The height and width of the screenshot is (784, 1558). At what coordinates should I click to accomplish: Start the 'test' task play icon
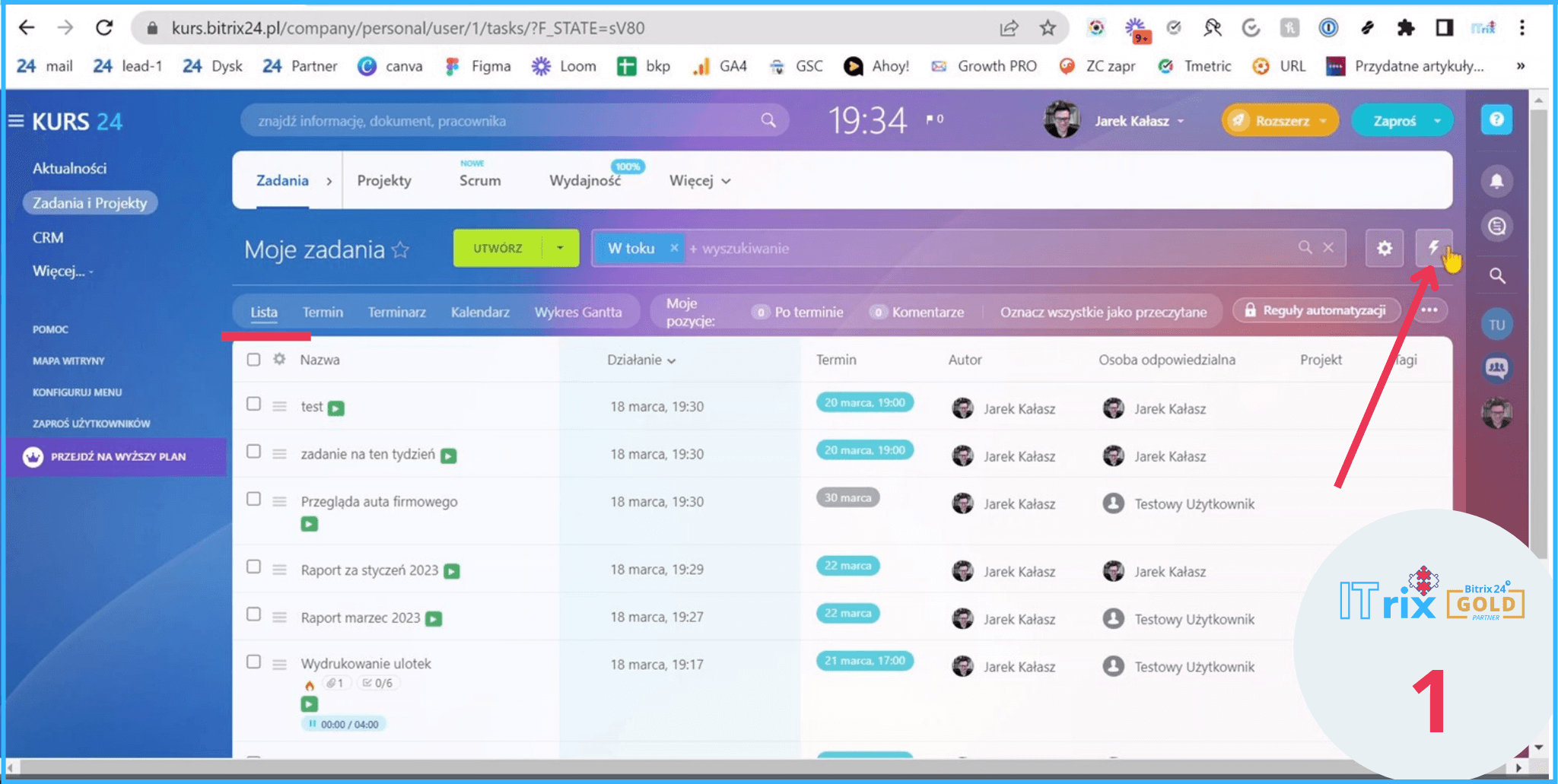coord(336,408)
